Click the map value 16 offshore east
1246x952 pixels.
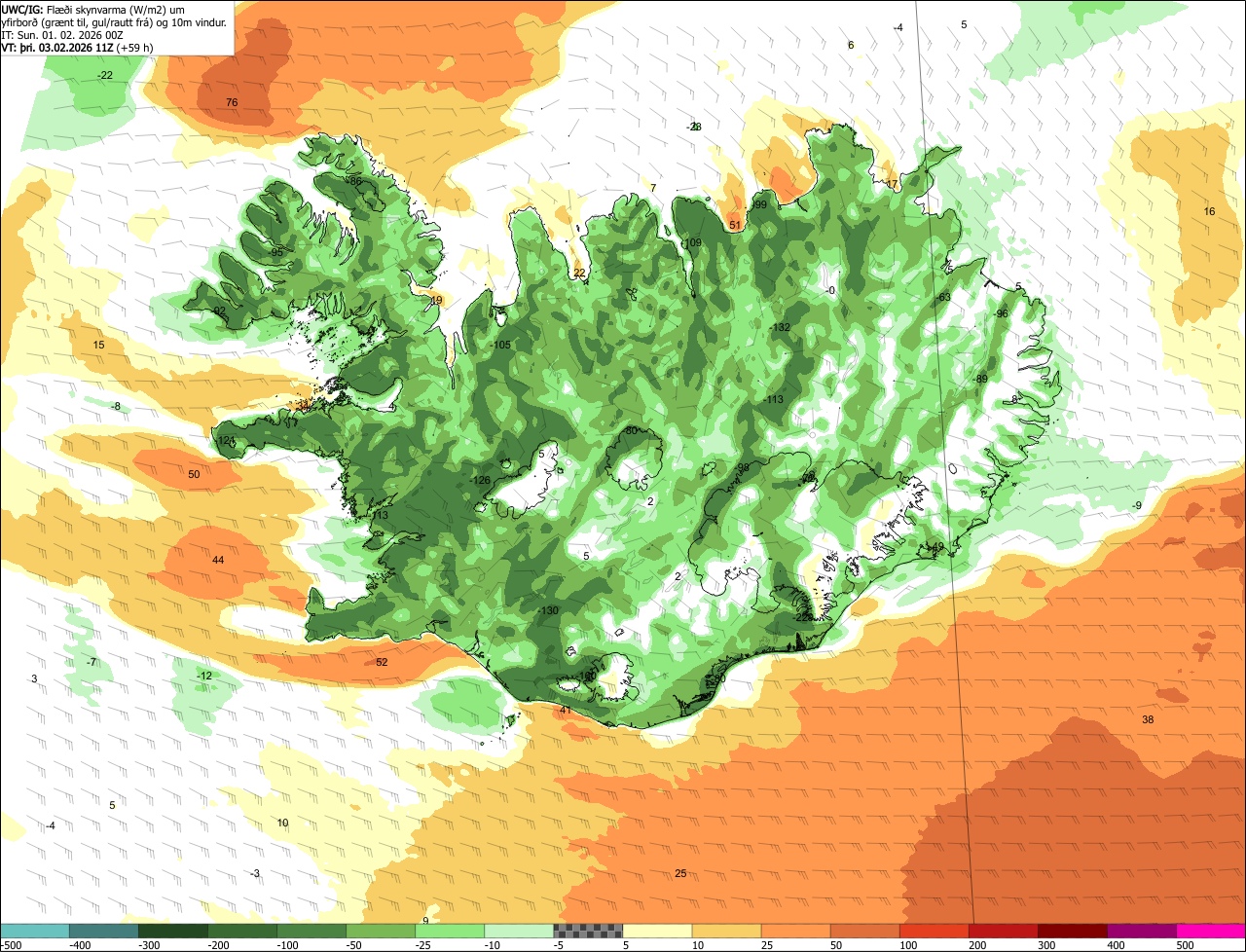coord(1210,211)
